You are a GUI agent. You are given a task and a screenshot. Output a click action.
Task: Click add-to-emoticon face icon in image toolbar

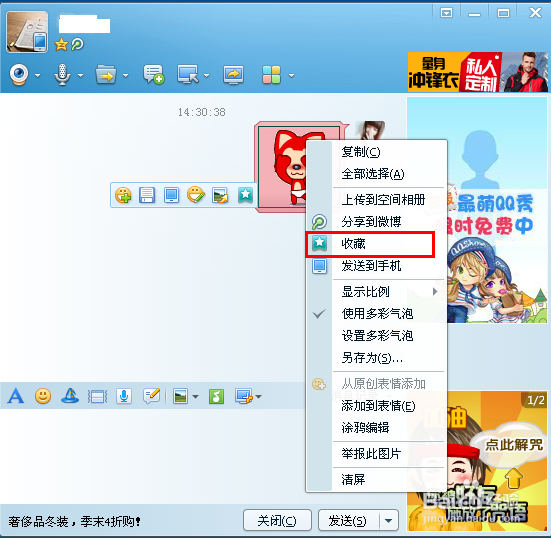(123, 195)
